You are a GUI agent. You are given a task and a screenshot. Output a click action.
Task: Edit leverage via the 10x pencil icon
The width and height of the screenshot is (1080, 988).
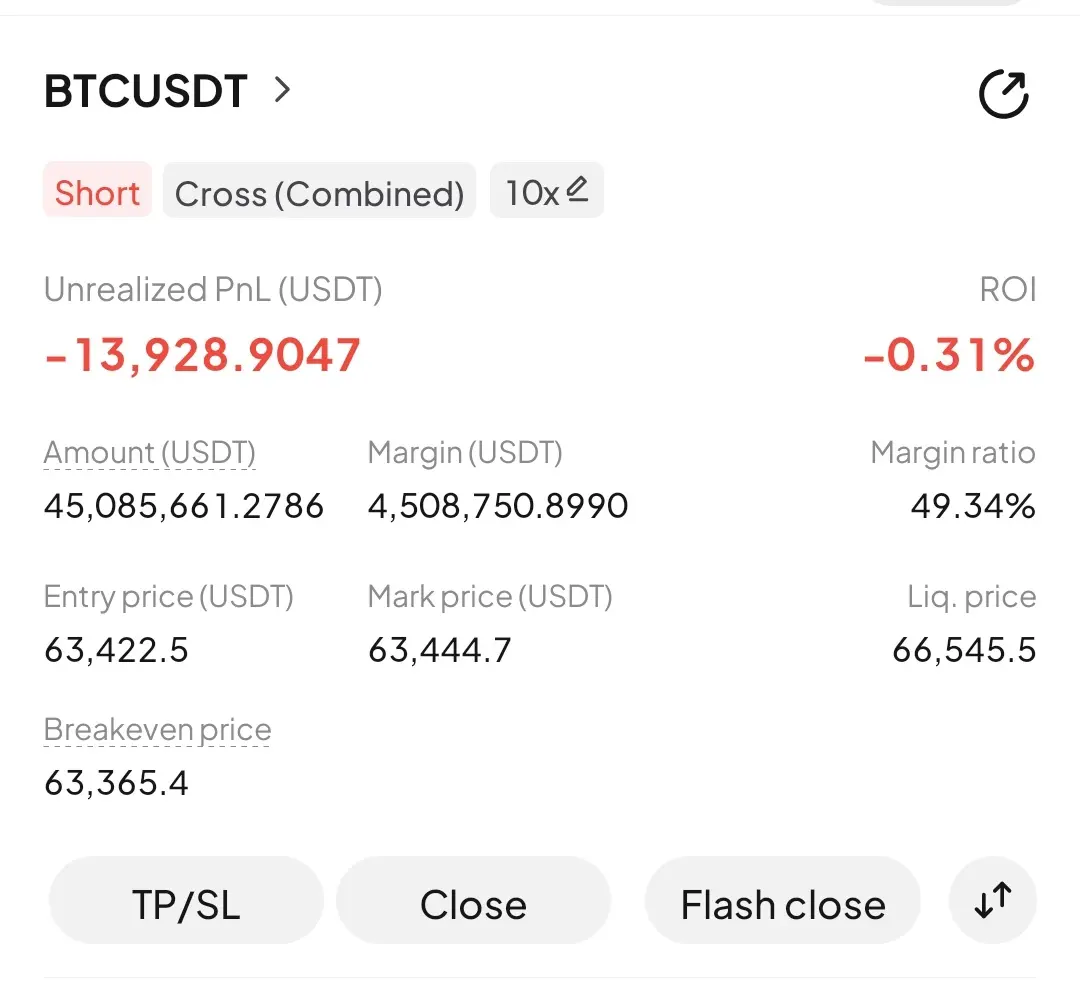[577, 189]
